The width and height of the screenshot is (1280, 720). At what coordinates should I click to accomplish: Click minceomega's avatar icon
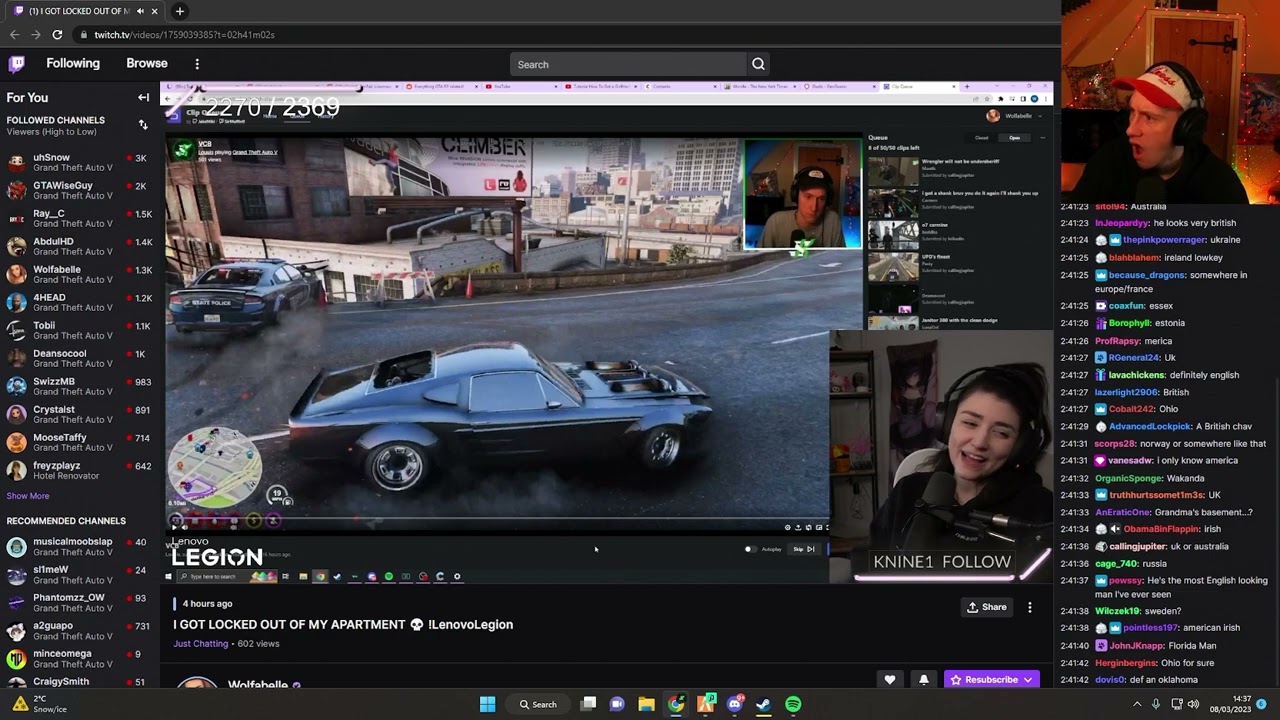click(16, 659)
